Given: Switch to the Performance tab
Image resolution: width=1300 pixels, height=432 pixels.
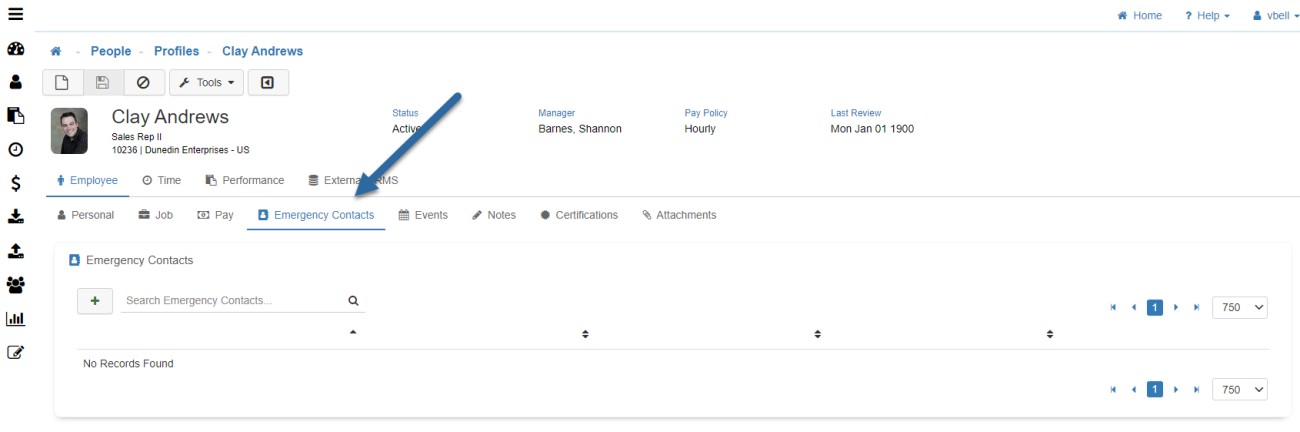Looking at the screenshot, I should click(x=245, y=180).
